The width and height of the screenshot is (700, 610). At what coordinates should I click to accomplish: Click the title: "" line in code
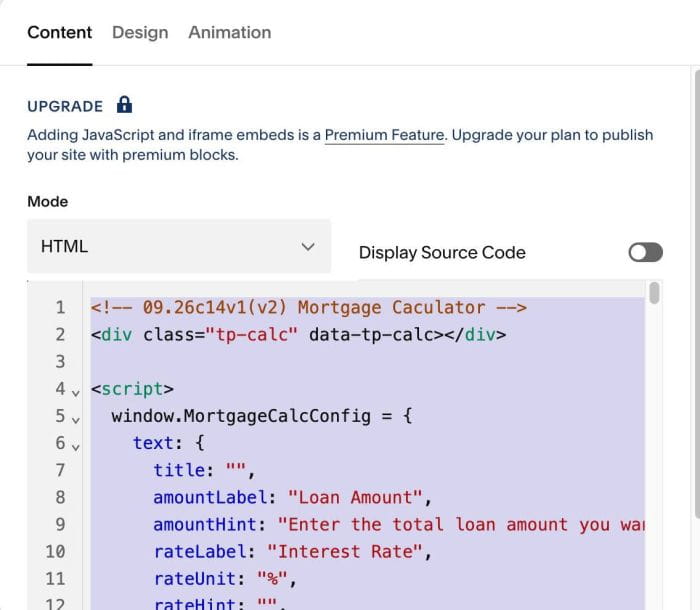(204, 470)
